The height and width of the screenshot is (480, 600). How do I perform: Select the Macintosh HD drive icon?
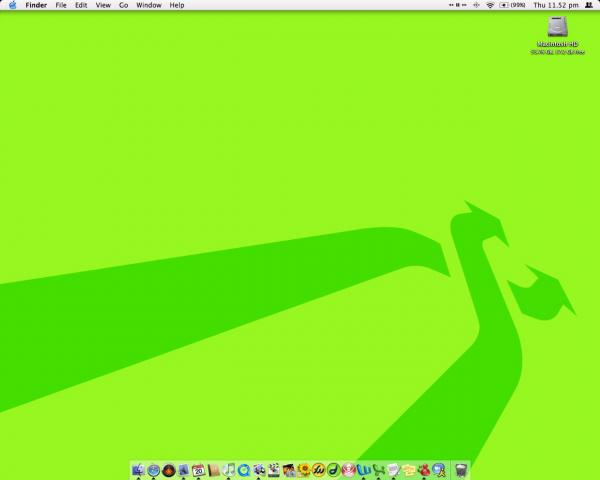[x=558, y=27]
